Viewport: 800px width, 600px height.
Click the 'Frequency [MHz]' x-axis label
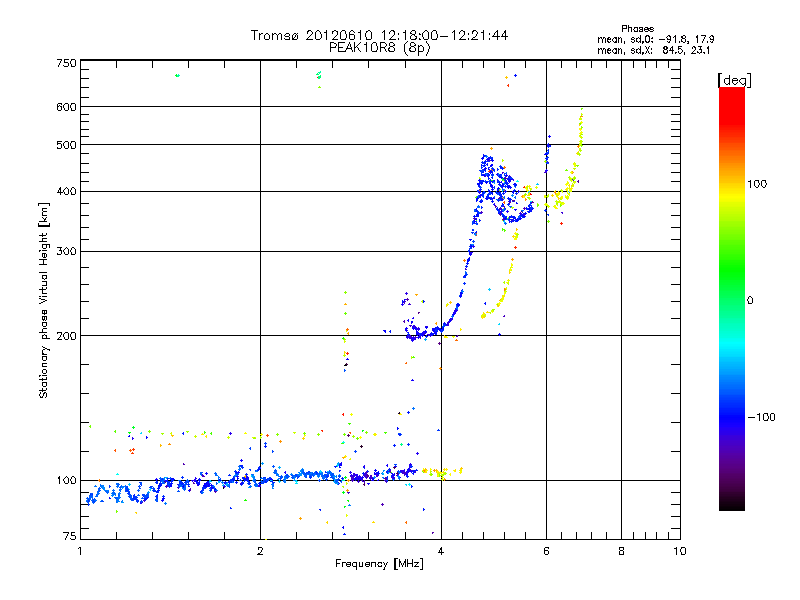coord(379,564)
